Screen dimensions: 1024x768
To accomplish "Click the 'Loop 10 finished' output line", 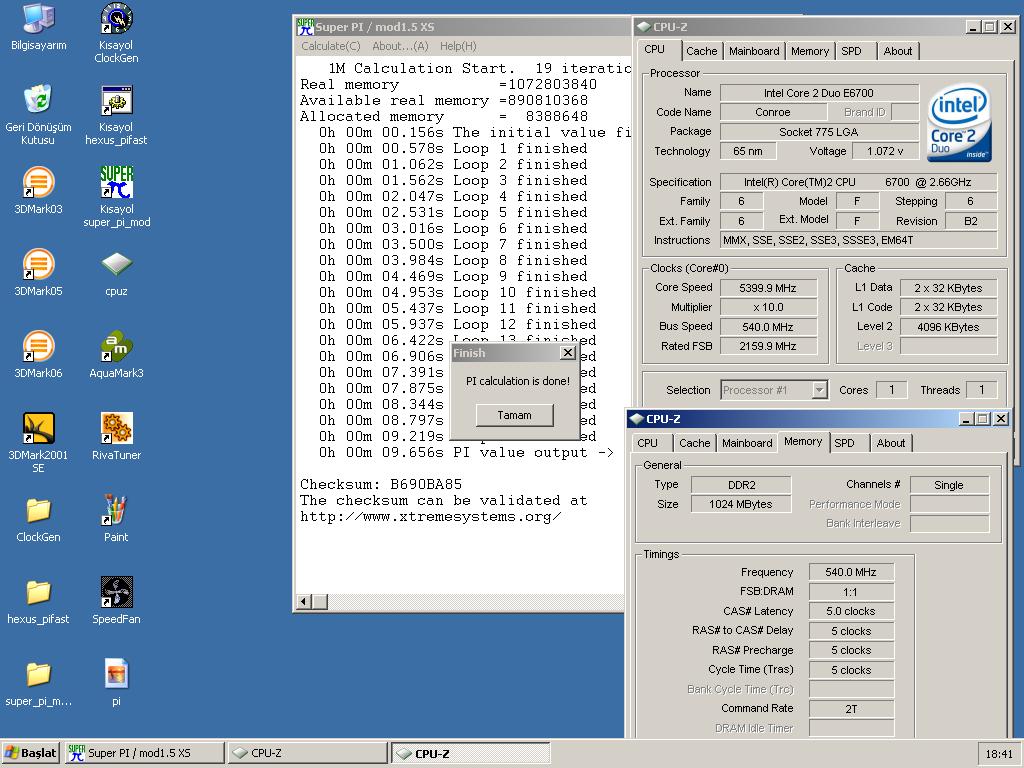I will click(x=457, y=292).
